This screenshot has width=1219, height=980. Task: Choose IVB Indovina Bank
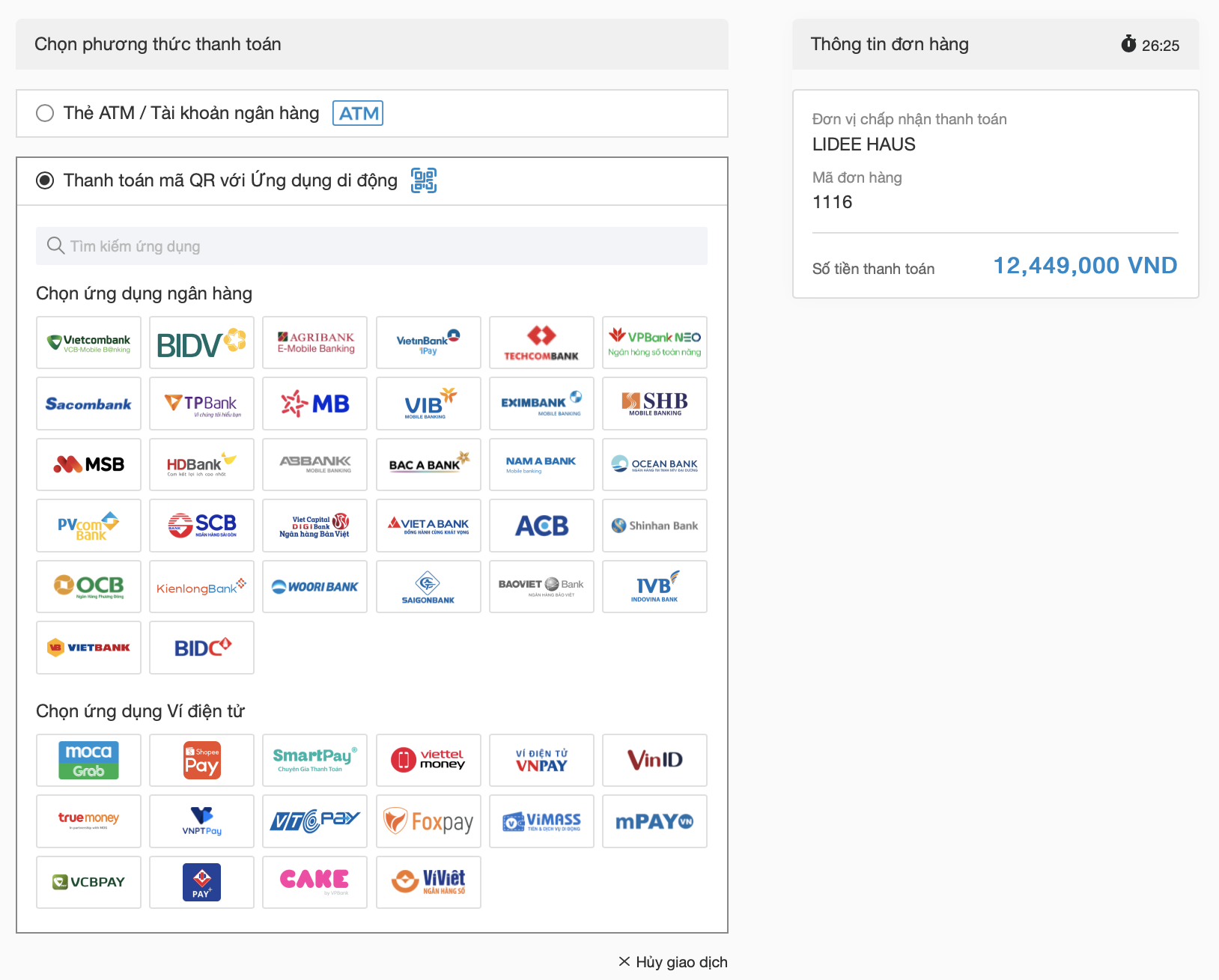(x=654, y=586)
